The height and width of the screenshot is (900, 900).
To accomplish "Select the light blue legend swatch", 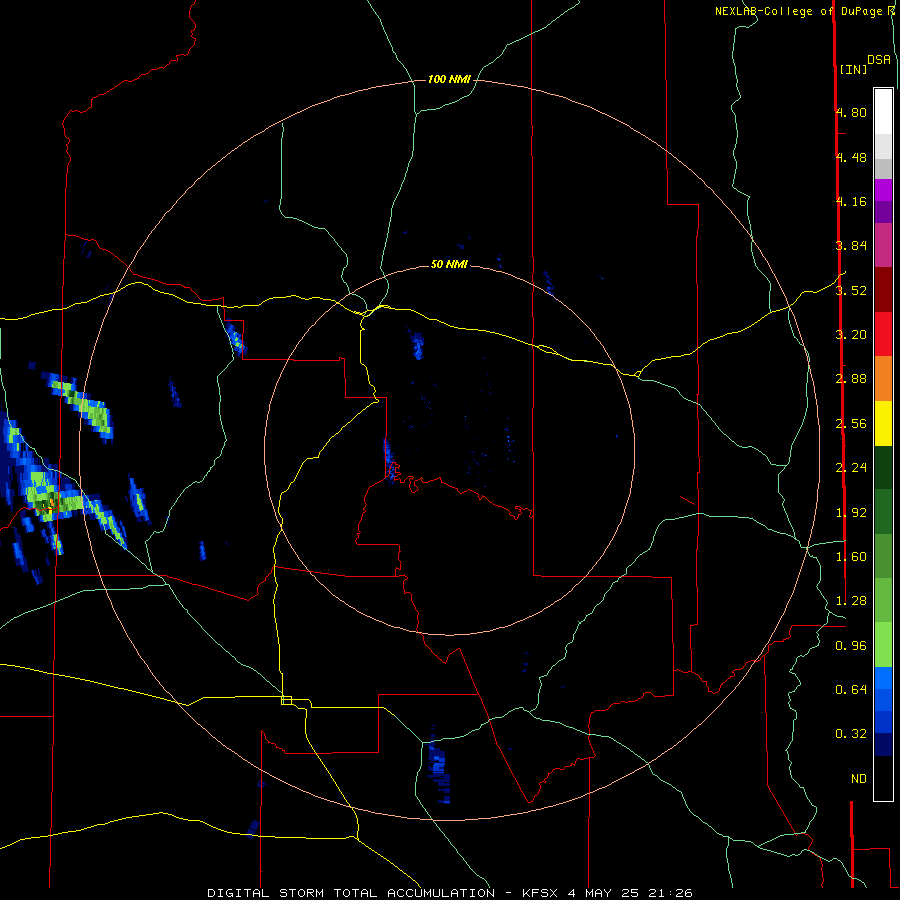I will coord(883,678).
